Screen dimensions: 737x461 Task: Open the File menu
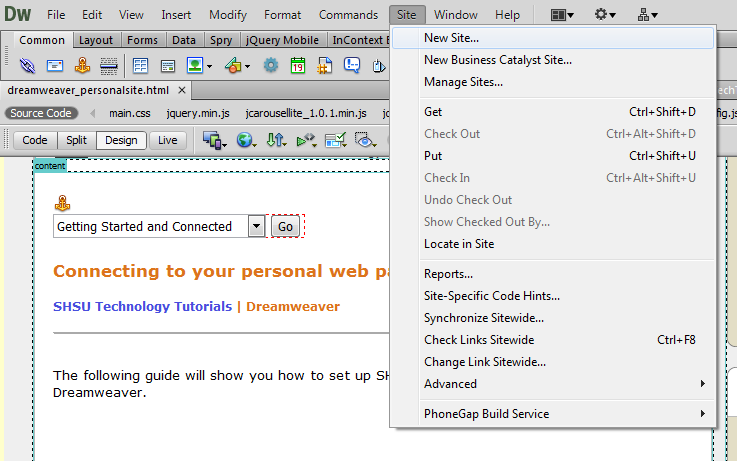pyautogui.click(x=56, y=15)
